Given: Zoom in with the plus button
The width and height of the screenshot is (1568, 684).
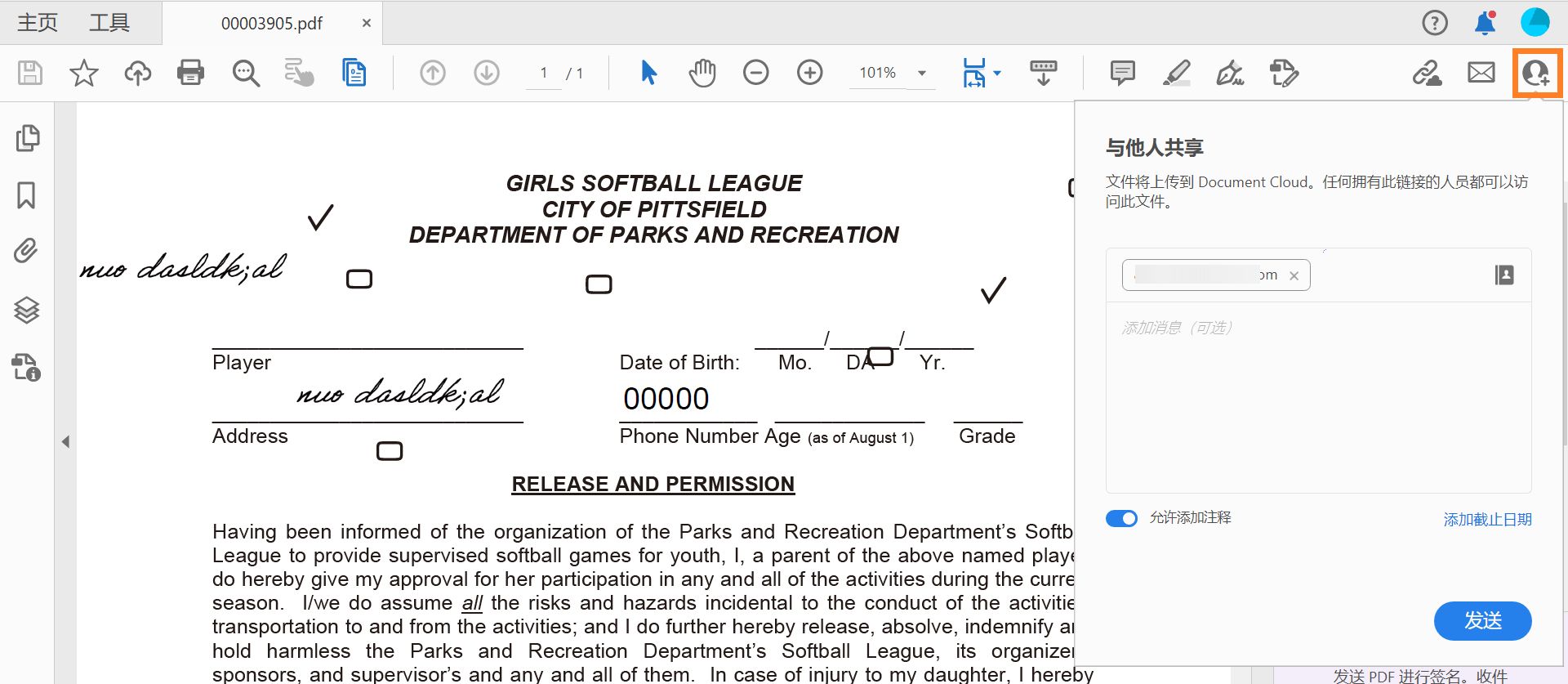Looking at the screenshot, I should pos(810,73).
